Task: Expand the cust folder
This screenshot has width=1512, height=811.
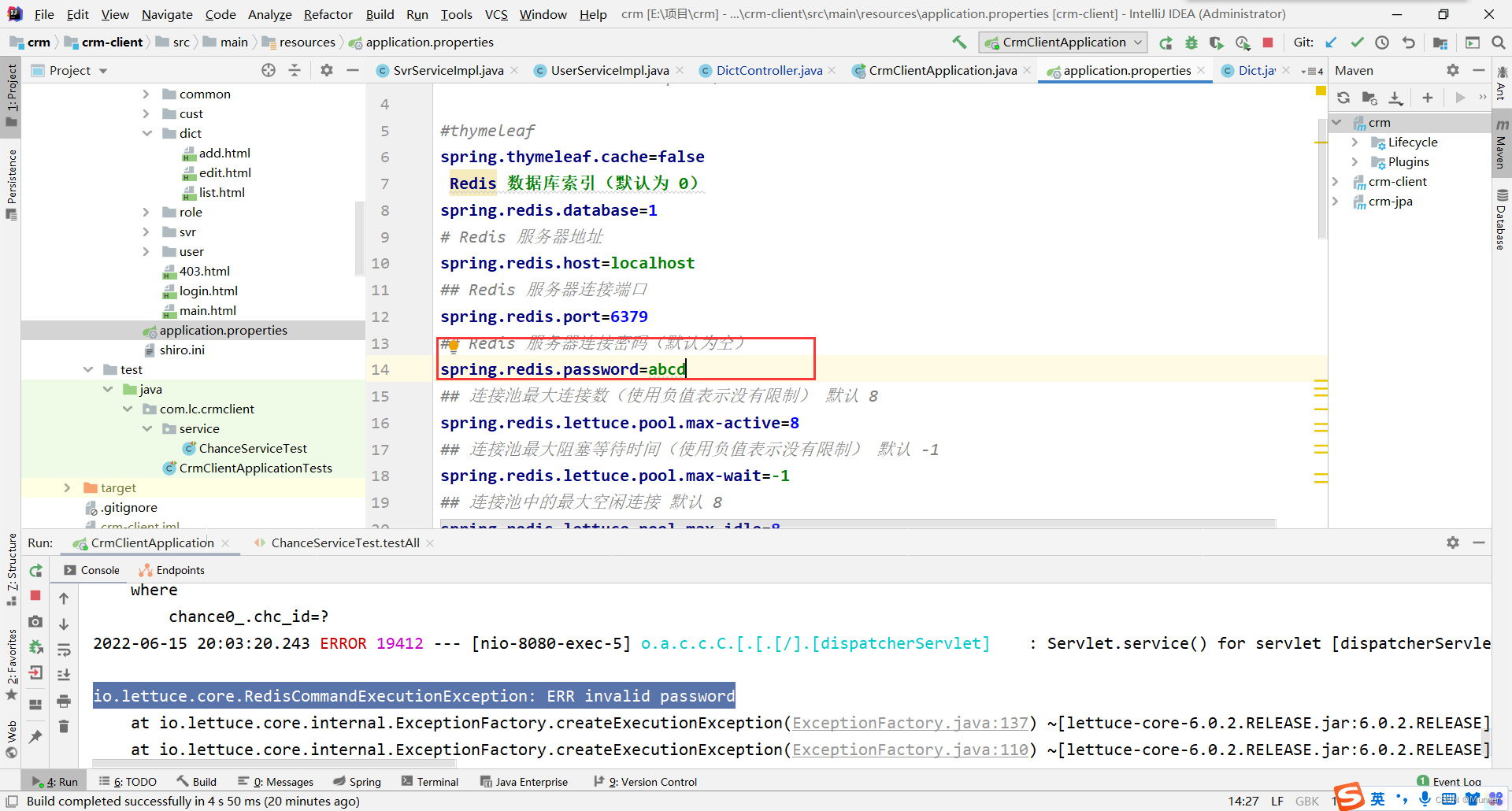Action: [x=146, y=113]
